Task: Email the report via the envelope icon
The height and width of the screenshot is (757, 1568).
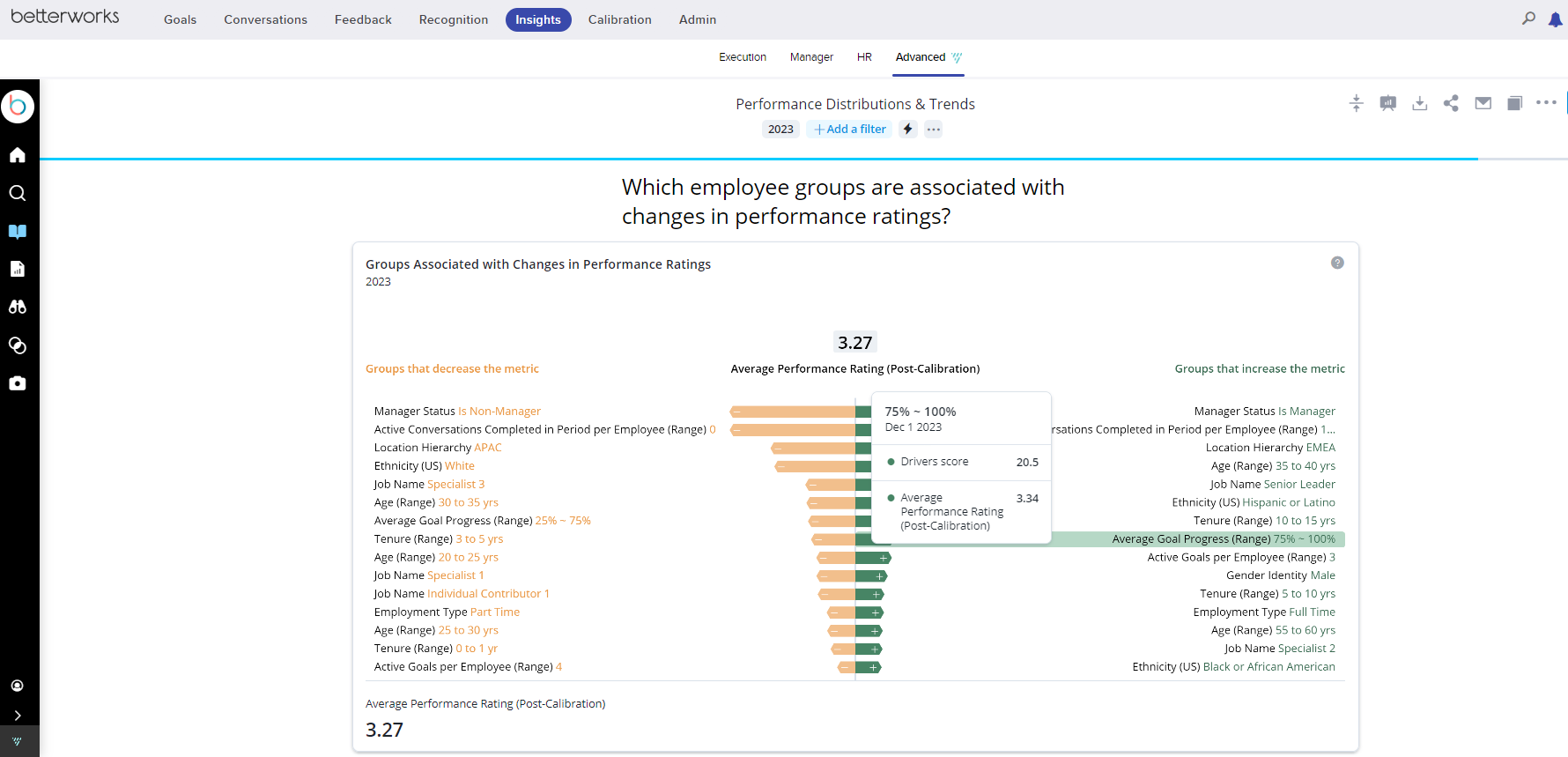Action: pos(1483,103)
